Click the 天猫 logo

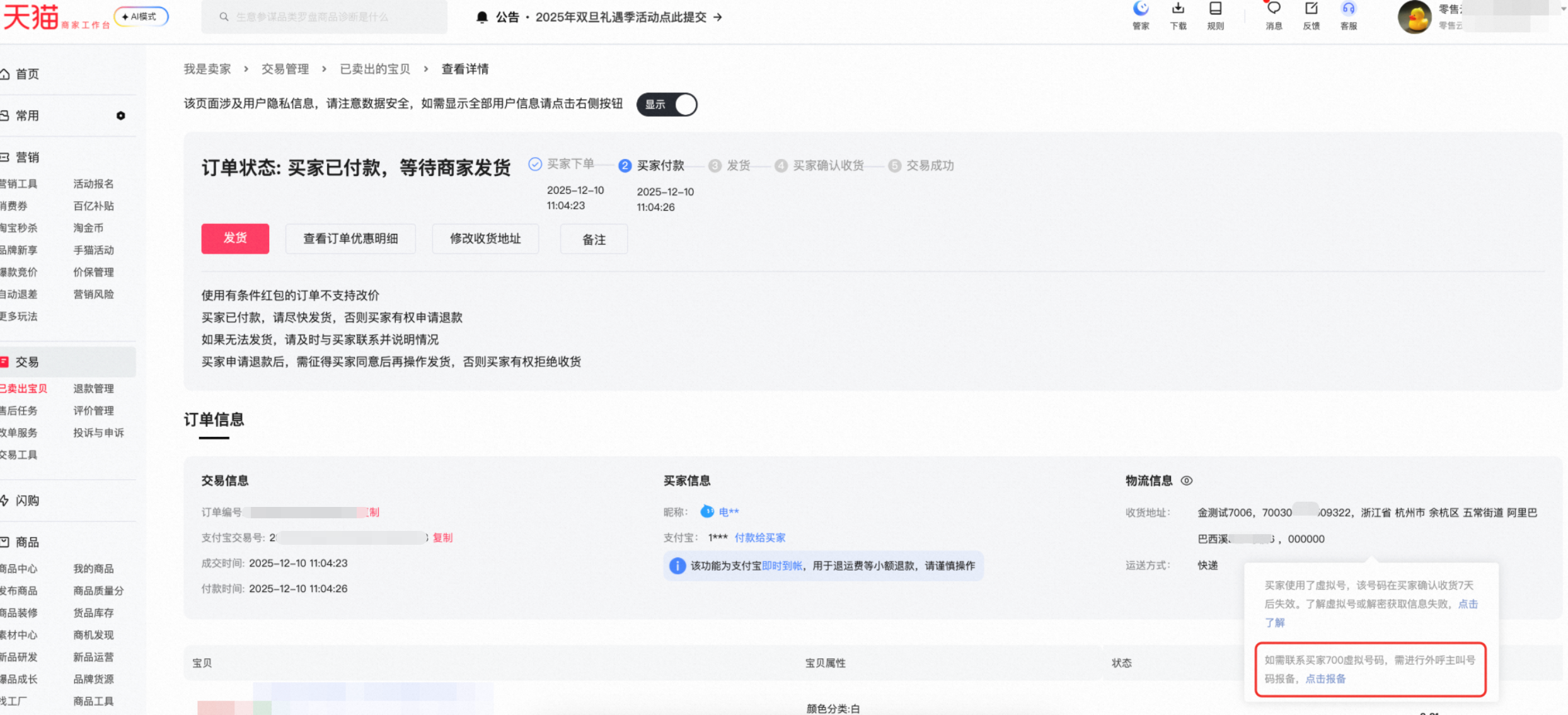(x=31, y=16)
